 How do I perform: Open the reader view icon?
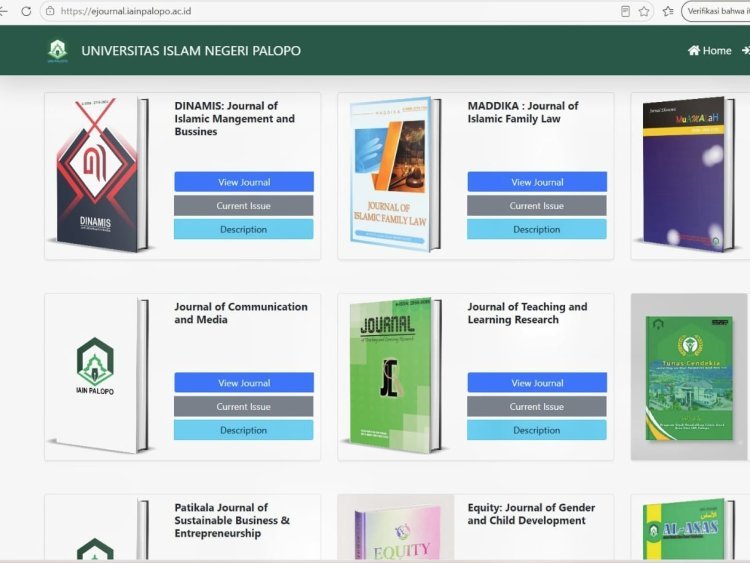pos(625,11)
